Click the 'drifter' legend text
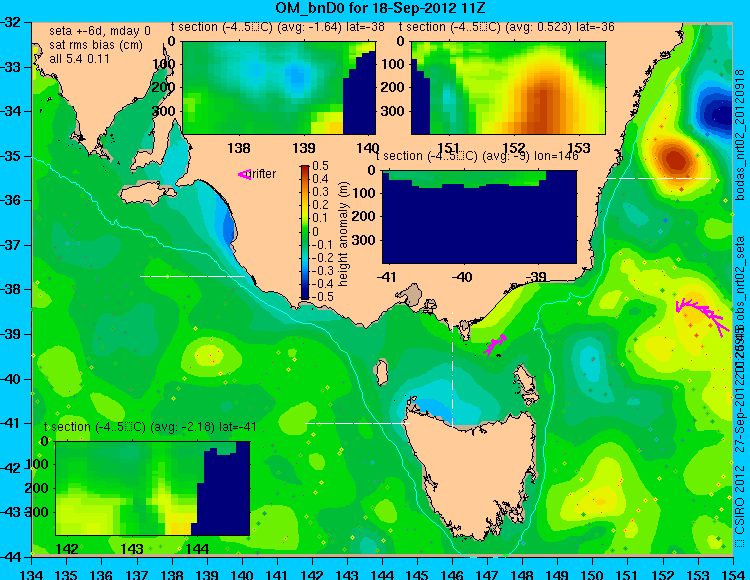 coord(263,174)
